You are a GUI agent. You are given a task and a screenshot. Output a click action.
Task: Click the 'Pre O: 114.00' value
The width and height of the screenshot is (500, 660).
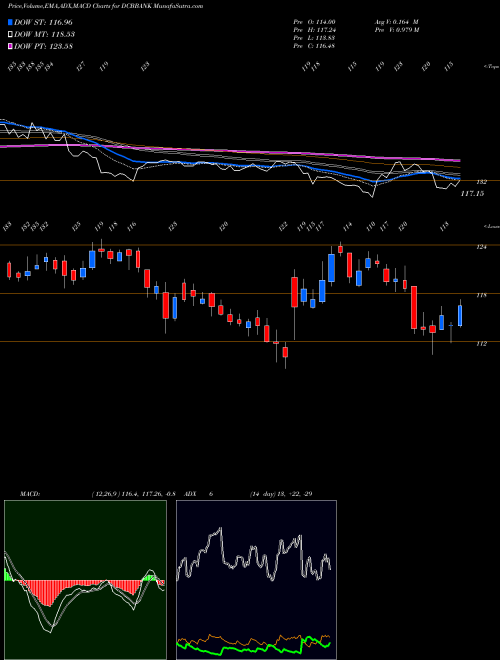pyautogui.click(x=314, y=22)
